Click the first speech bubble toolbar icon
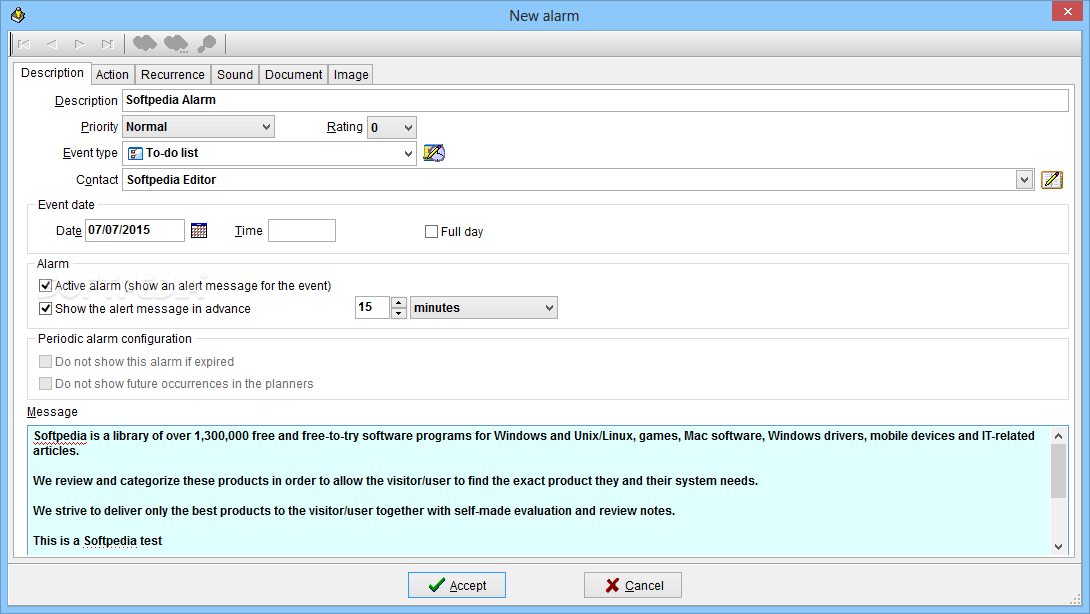 tap(145, 44)
